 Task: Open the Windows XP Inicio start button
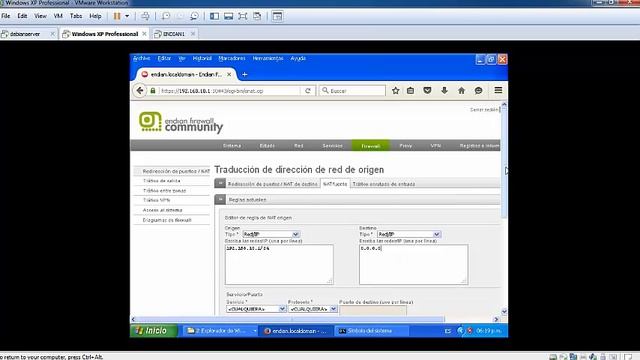154,331
